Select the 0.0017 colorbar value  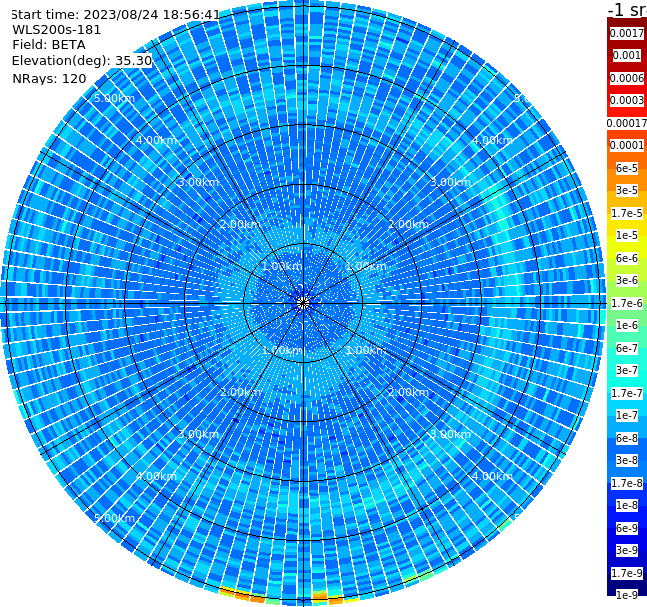627,33
